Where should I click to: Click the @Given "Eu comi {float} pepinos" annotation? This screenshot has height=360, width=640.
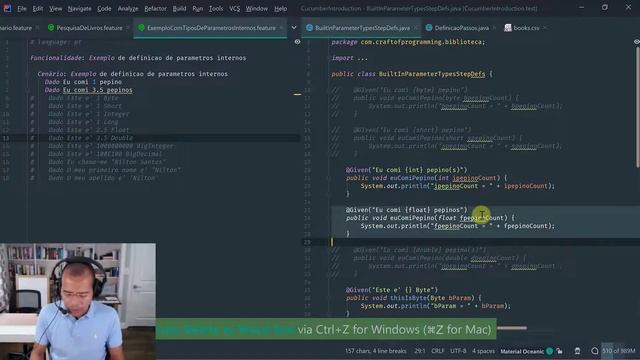click(406, 210)
